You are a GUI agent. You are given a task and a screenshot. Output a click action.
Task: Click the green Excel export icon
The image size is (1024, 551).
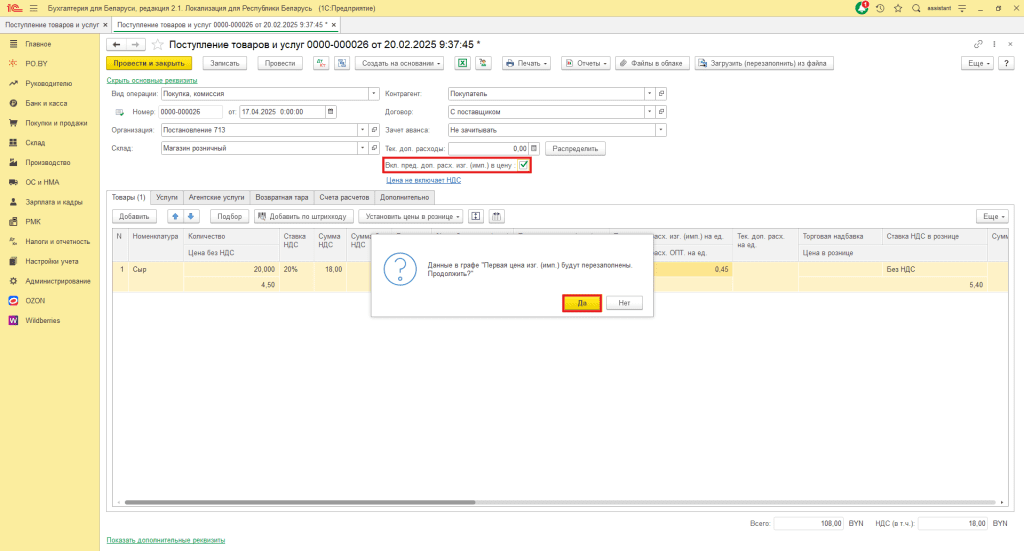pyautogui.click(x=462, y=63)
